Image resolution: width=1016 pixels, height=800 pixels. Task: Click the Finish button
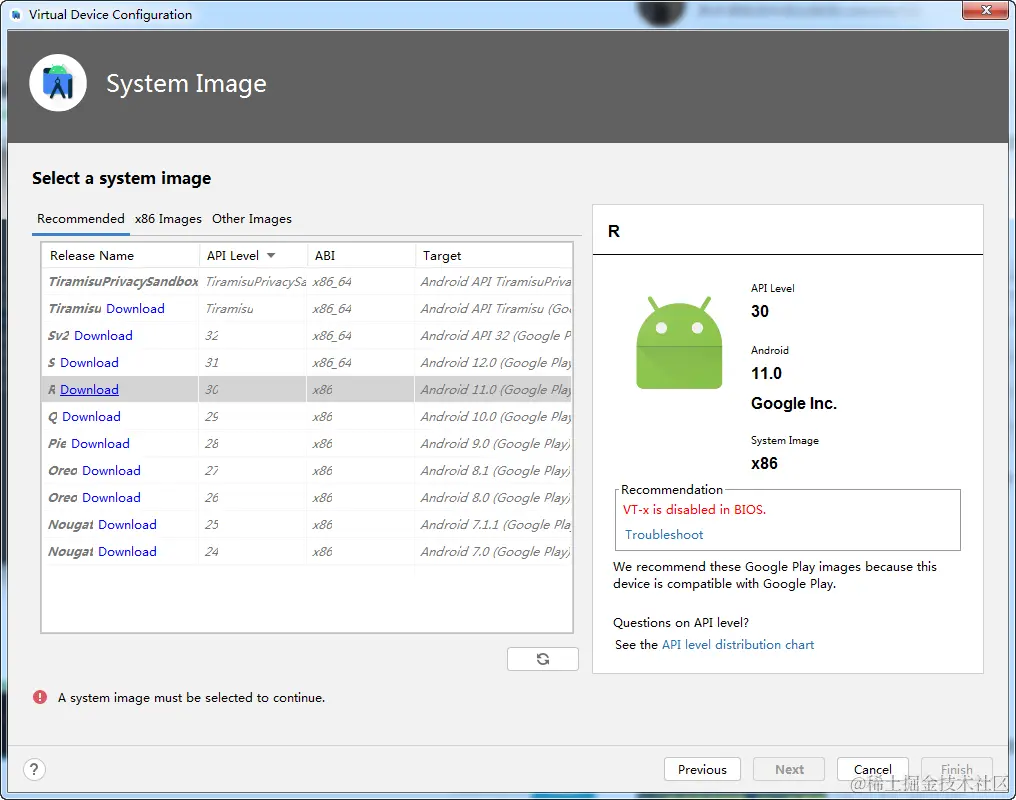pos(956,769)
